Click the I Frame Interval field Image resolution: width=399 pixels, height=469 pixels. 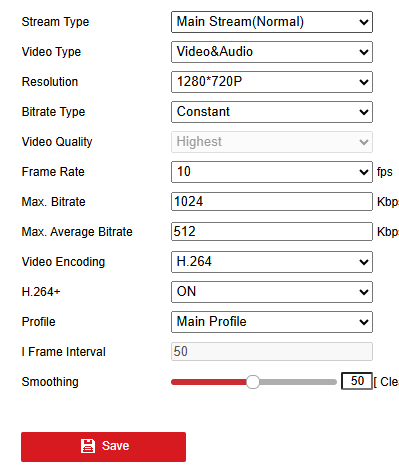click(272, 351)
